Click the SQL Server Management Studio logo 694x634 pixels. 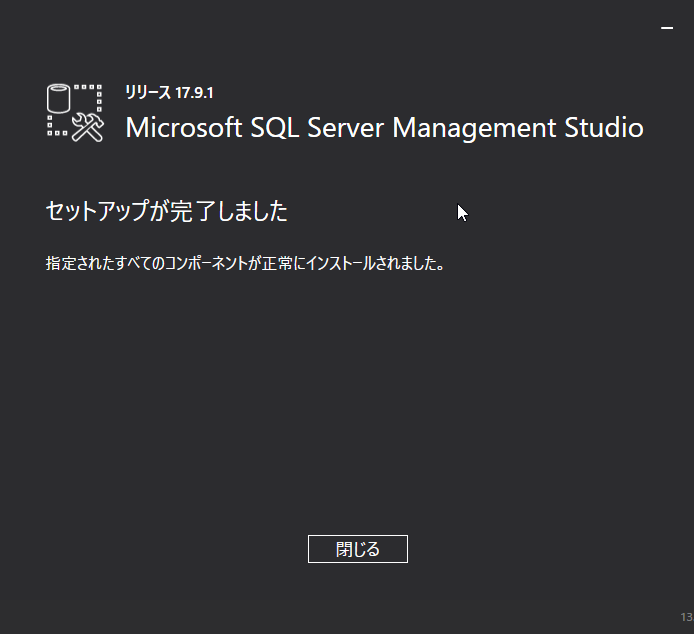pyautogui.click(x=76, y=111)
